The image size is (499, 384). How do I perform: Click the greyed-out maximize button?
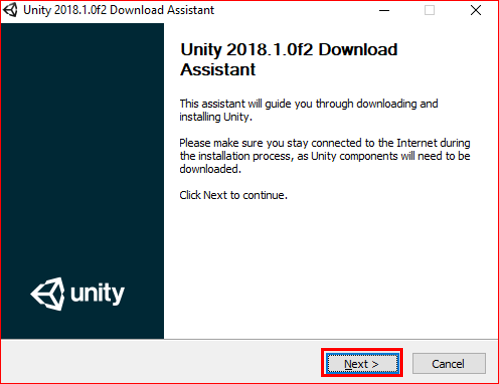429,10
